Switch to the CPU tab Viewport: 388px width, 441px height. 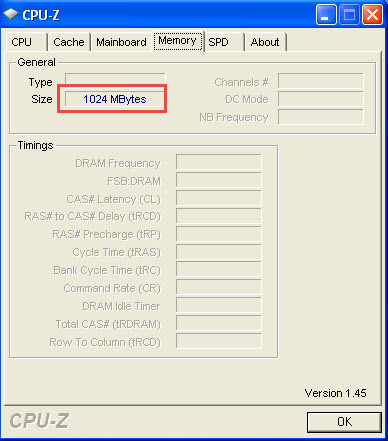pos(26,42)
